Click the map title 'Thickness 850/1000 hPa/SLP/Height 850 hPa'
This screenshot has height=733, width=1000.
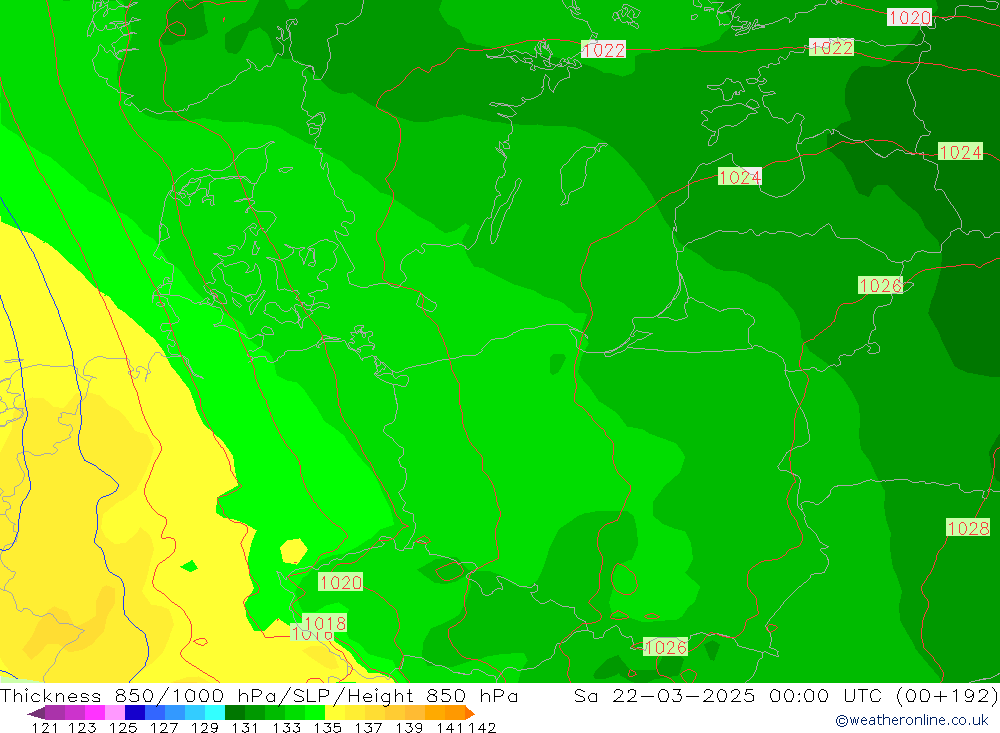[259, 695]
